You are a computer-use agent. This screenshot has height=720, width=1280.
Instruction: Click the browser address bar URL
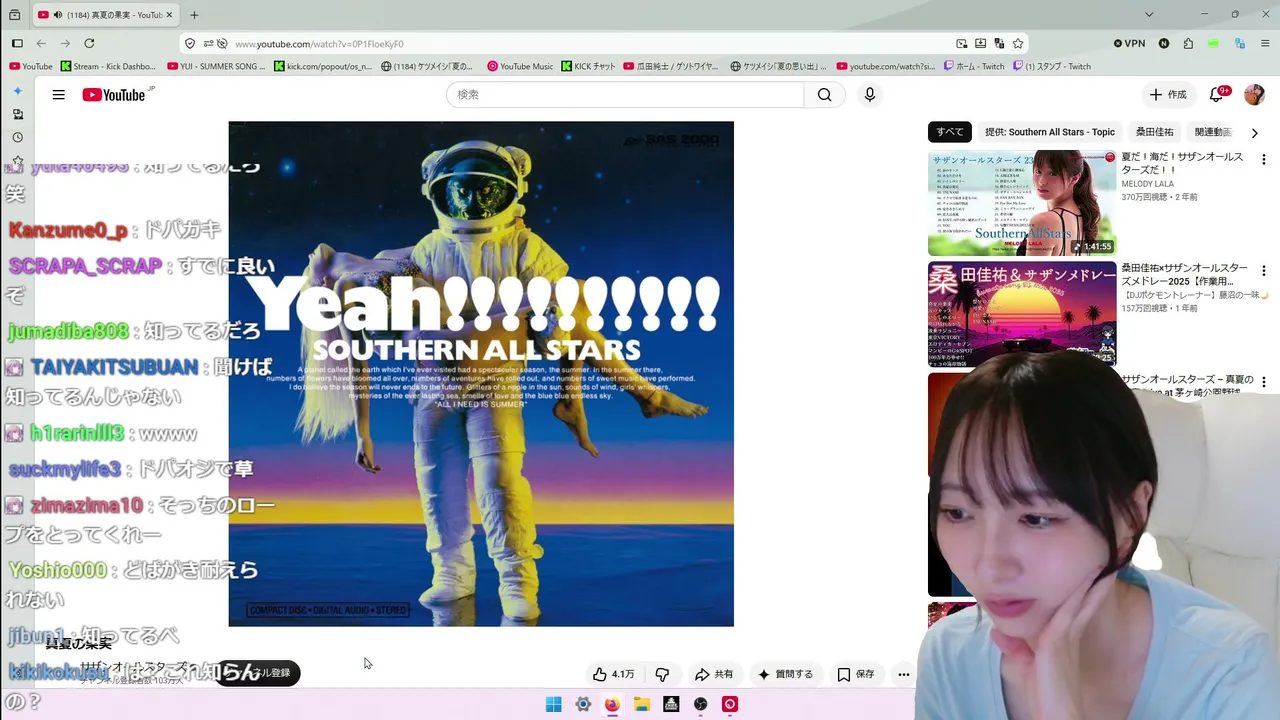319,44
